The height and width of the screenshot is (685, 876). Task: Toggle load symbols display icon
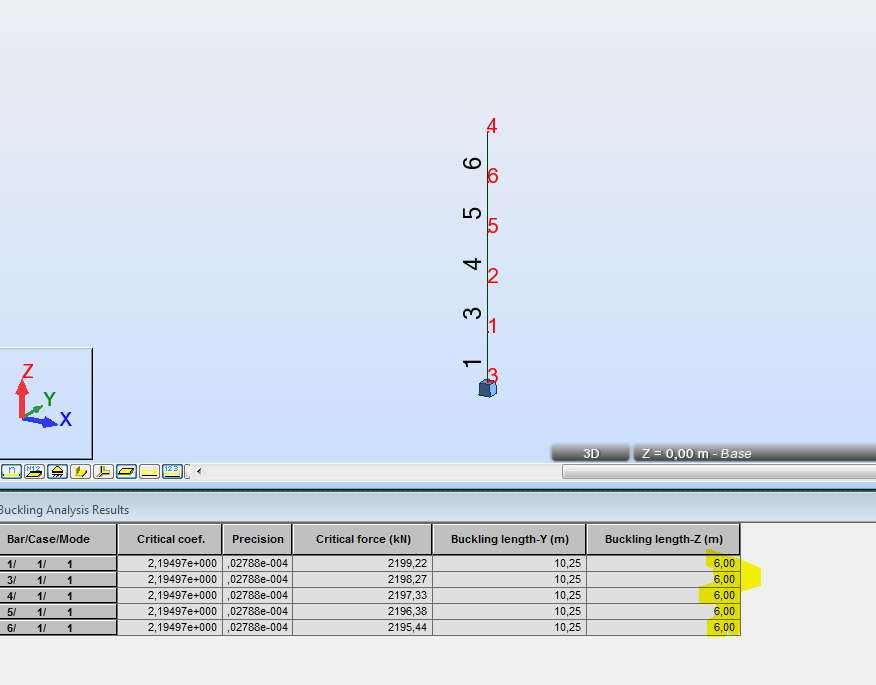tap(149, 472)
